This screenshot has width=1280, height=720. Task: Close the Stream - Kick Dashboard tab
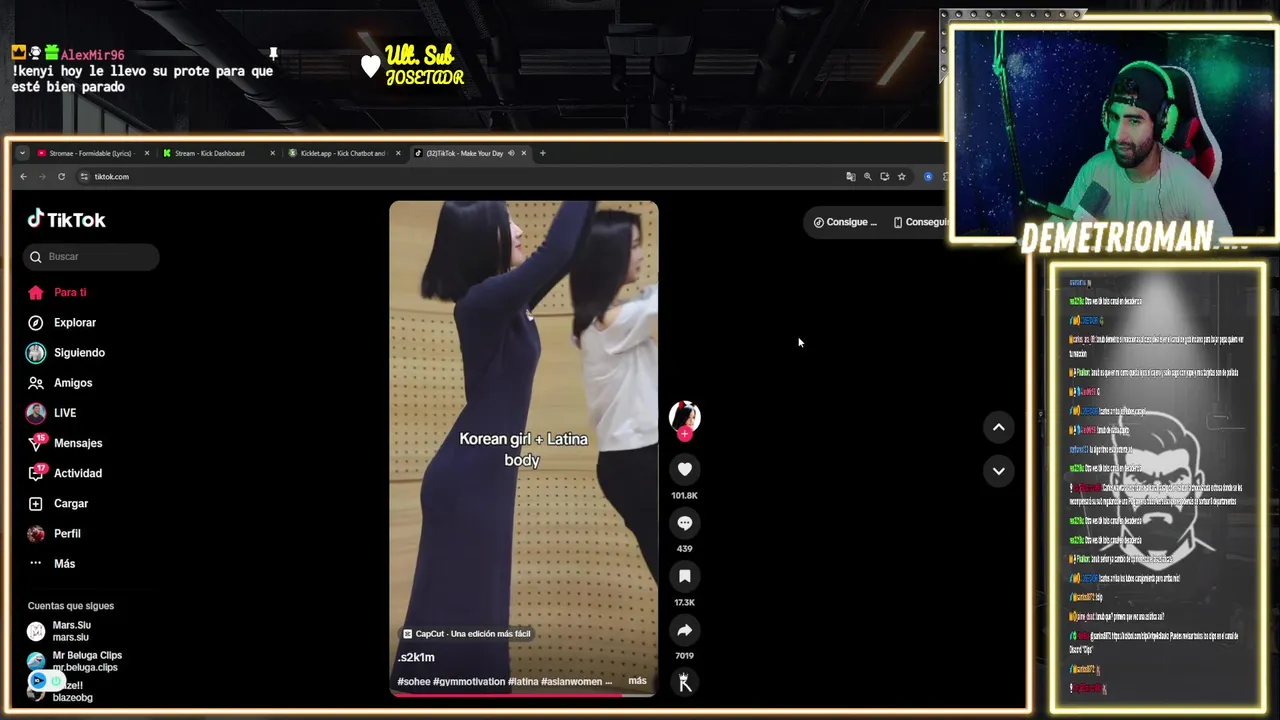272,153
